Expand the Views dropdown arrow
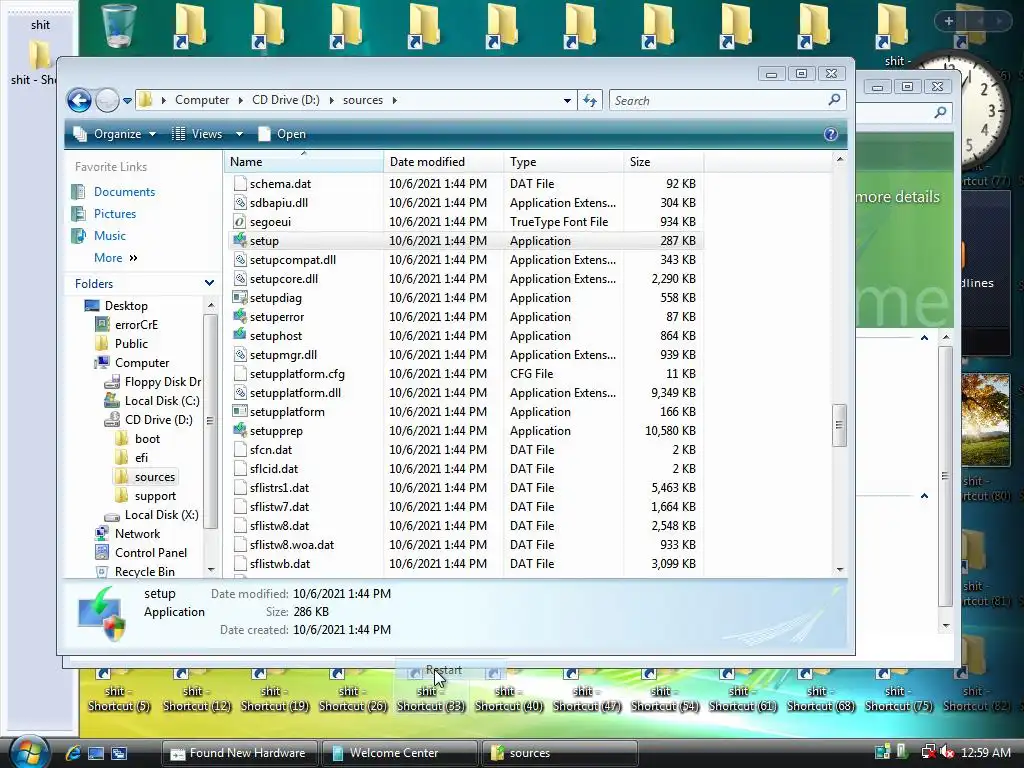 [x=239, y=134]
